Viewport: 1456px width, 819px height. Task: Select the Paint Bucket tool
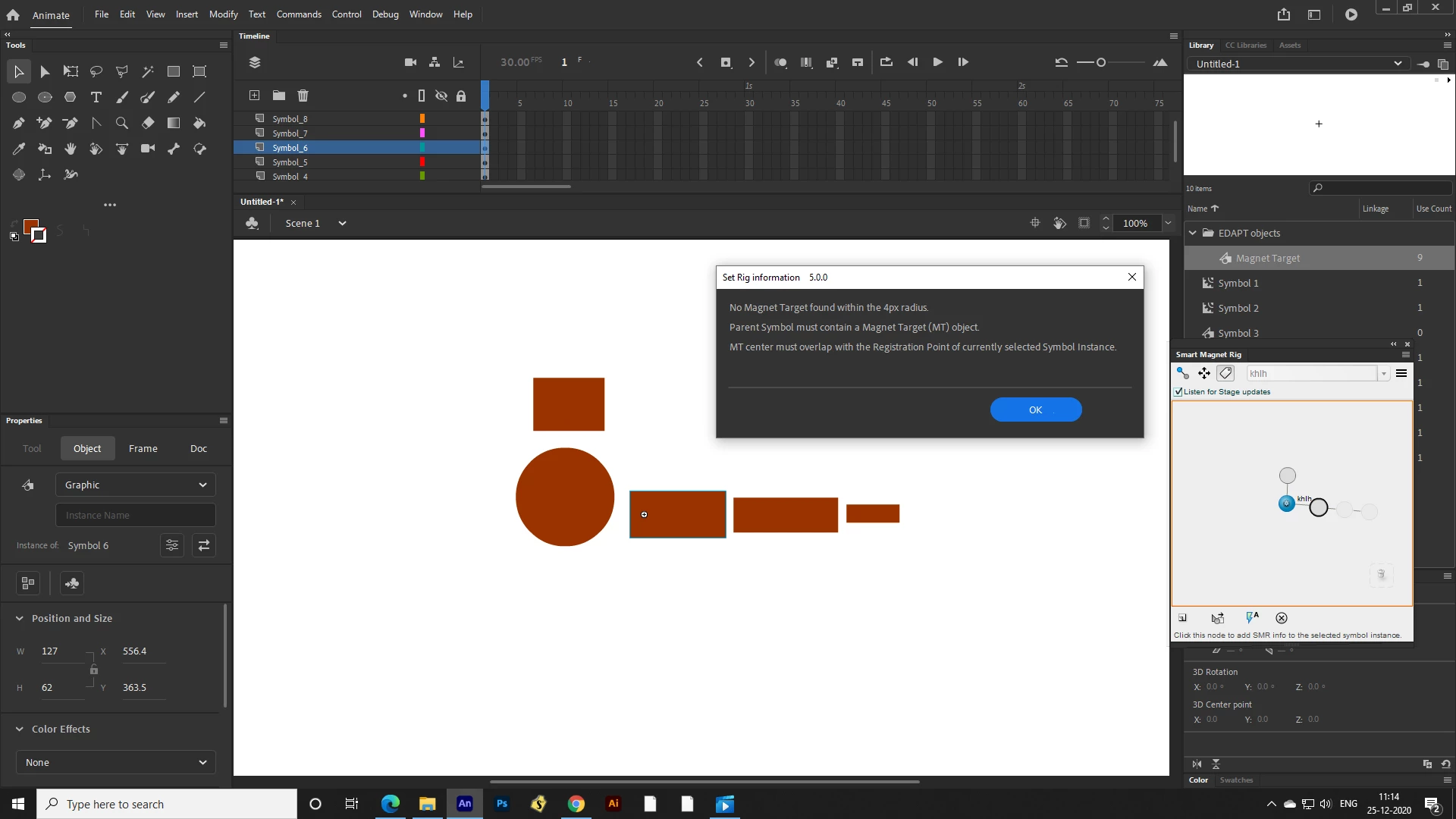[x=199, y=123]
